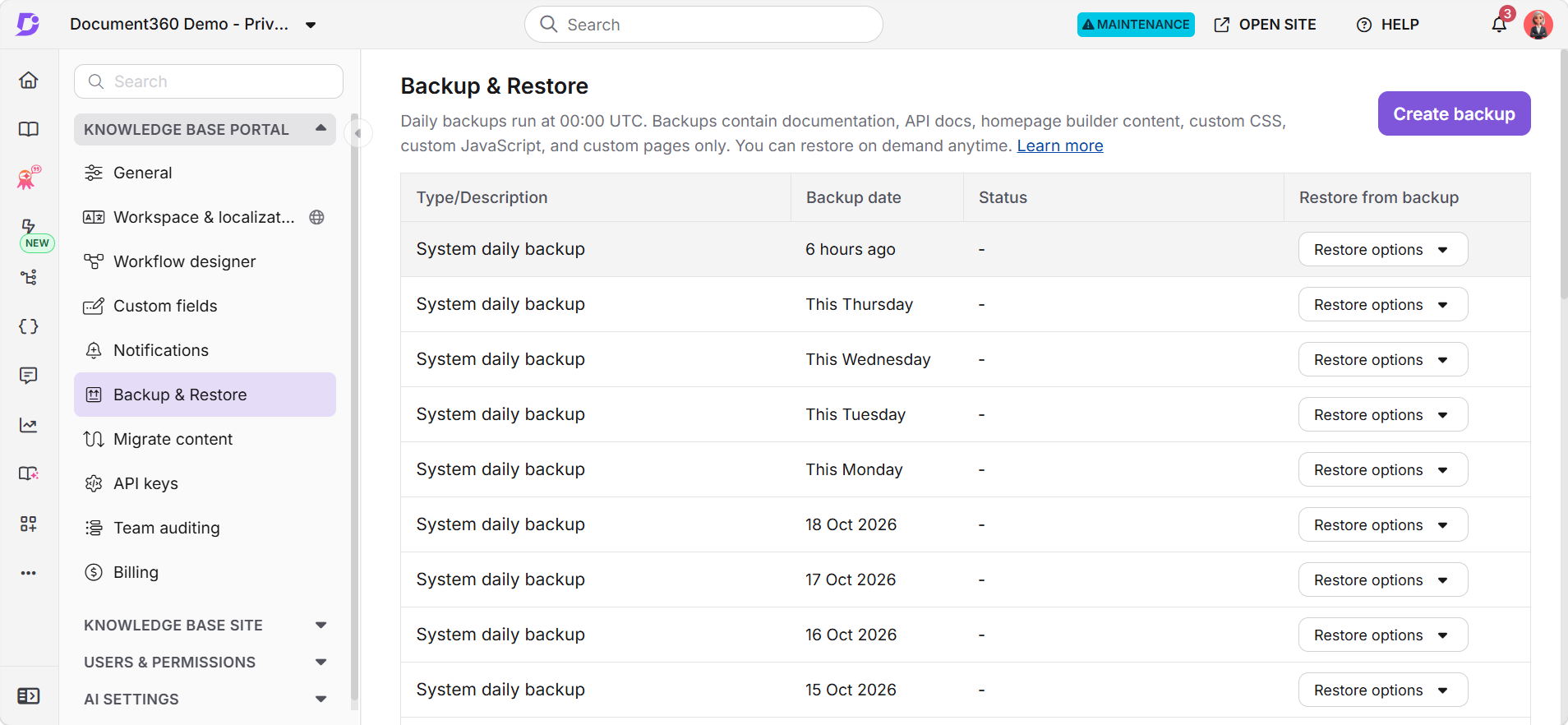This screenshot has width=1568, height=725.
Task: Open the Widgets grid icon
Action: point(29,524)
